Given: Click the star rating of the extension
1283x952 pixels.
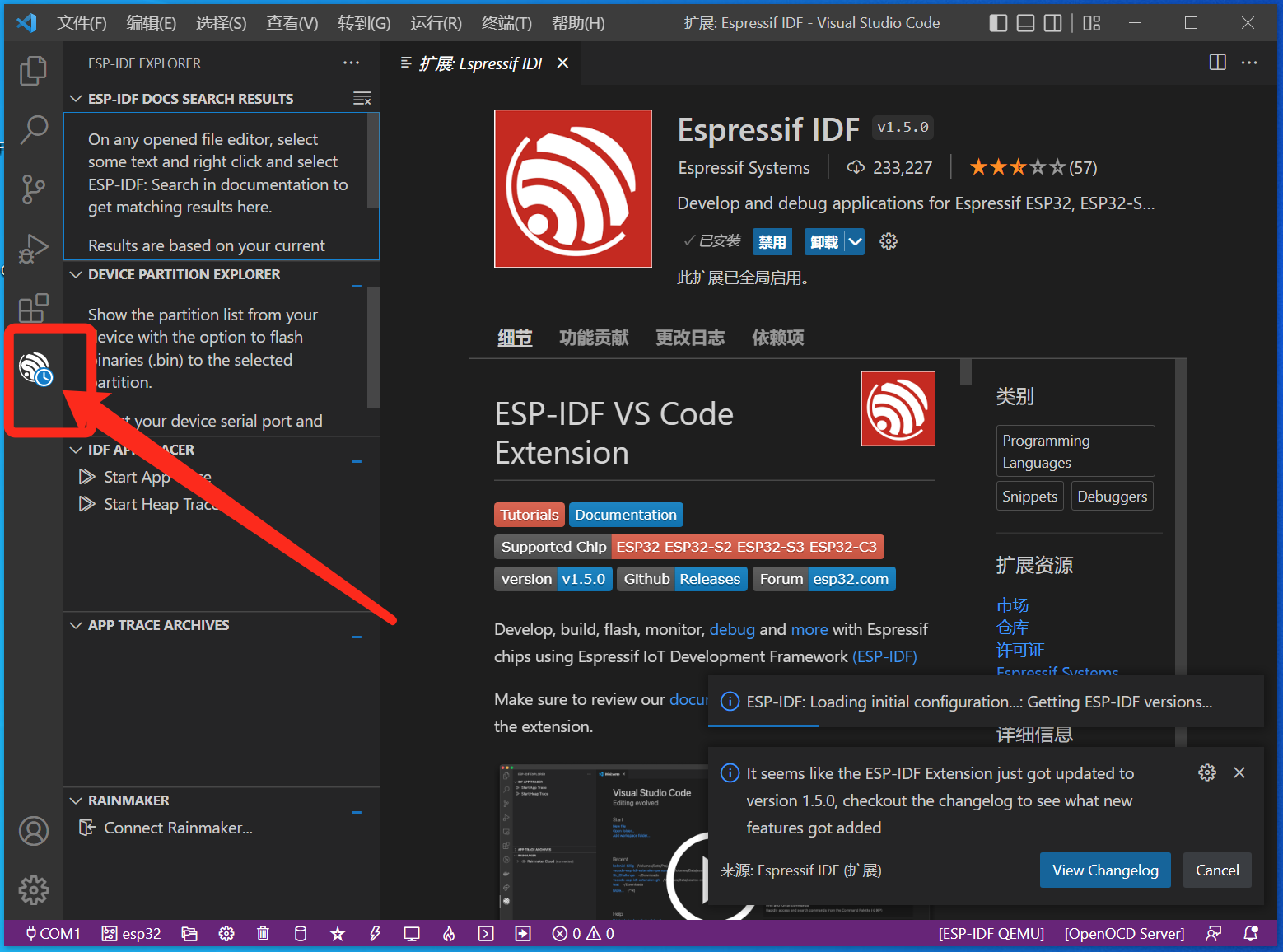Looking at the screenshot, I should click(1017, 168).
